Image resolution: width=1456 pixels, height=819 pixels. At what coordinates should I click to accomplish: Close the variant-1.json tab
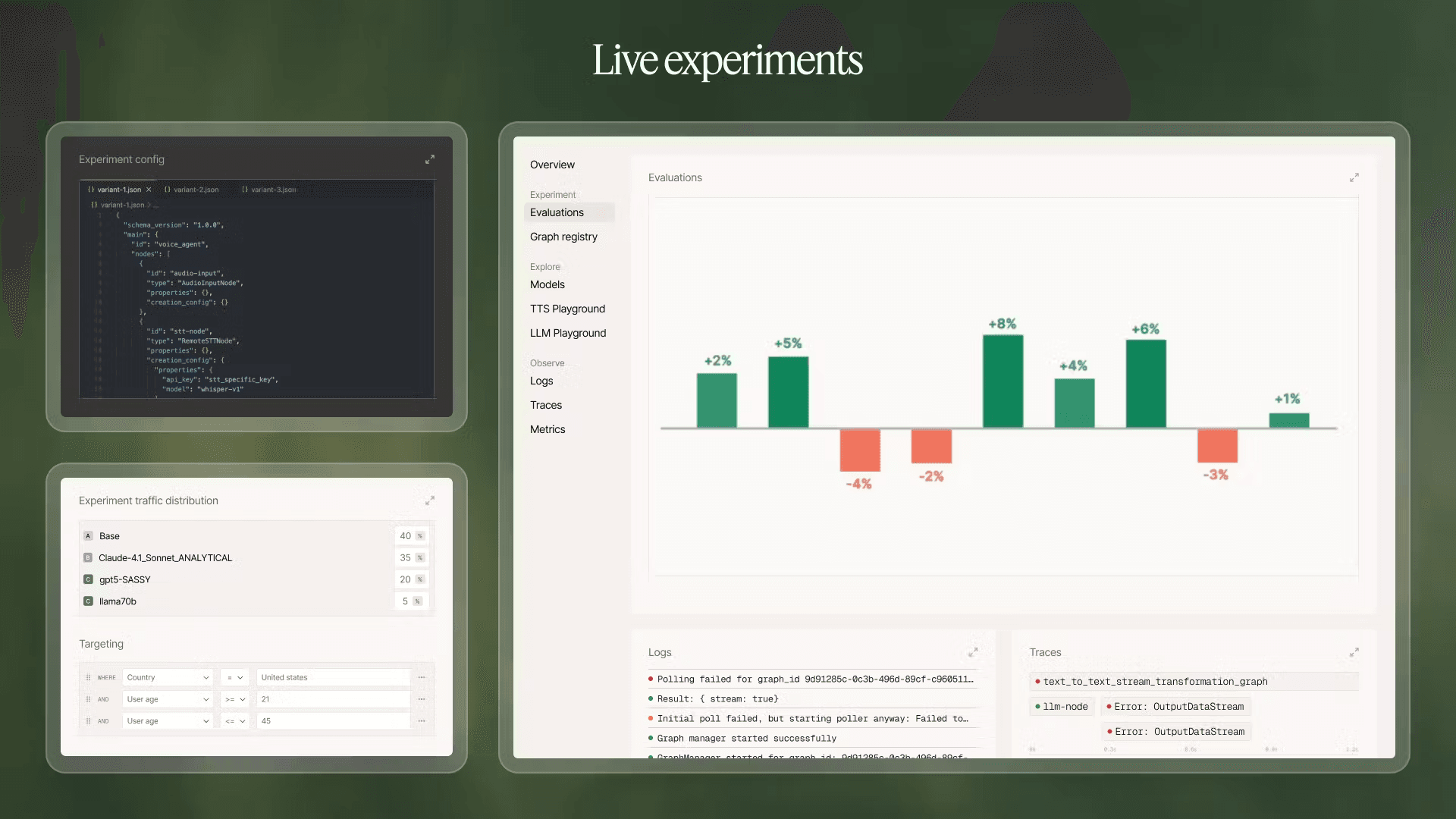click(x=149, y=190)
